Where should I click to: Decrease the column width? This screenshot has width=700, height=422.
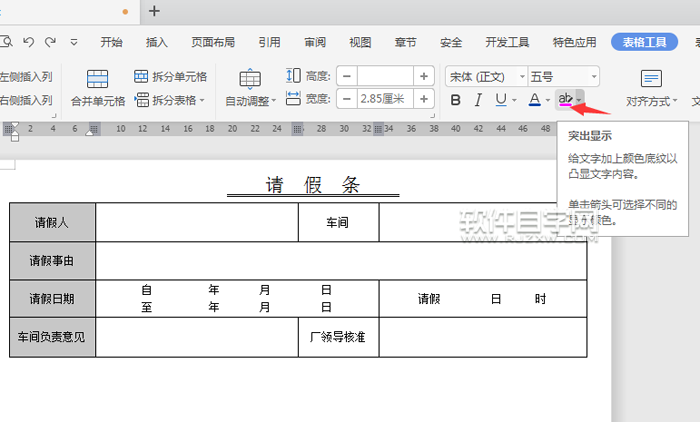[x=347, y=99]
